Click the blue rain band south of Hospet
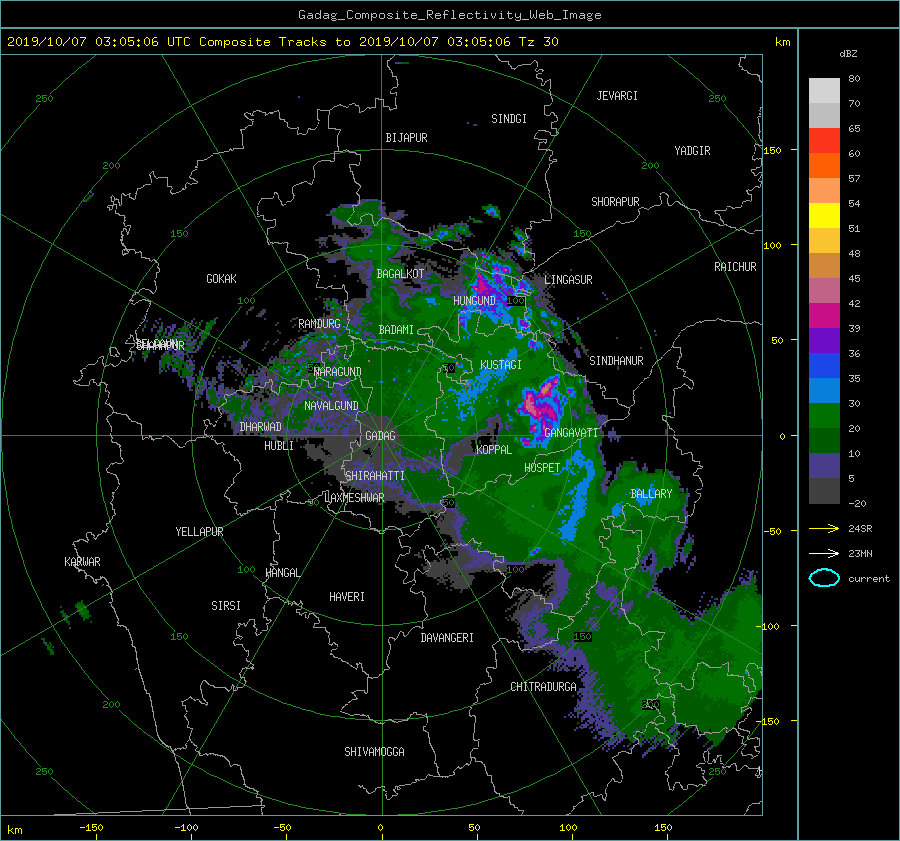900x841 pixels. click(x=577, y=496)
